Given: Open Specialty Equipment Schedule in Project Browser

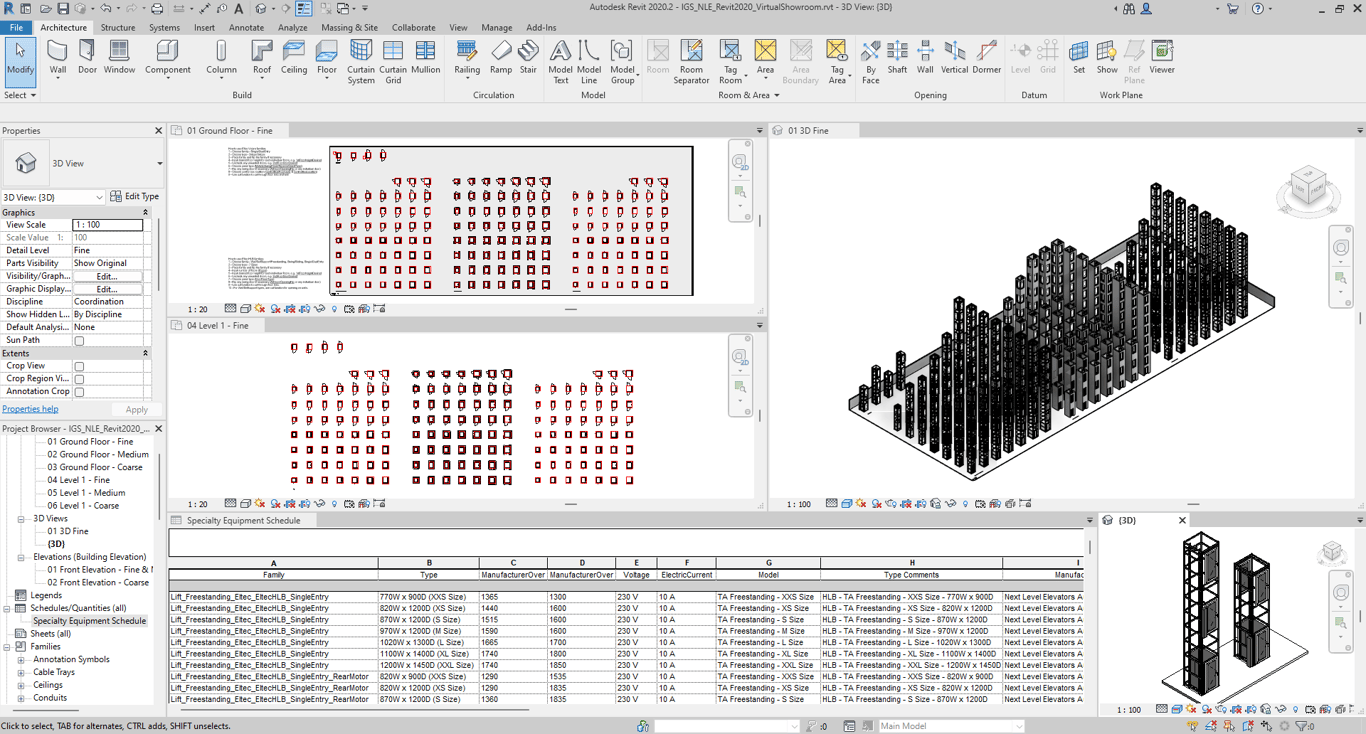Looking at the screenshot, I should point(89,621).
